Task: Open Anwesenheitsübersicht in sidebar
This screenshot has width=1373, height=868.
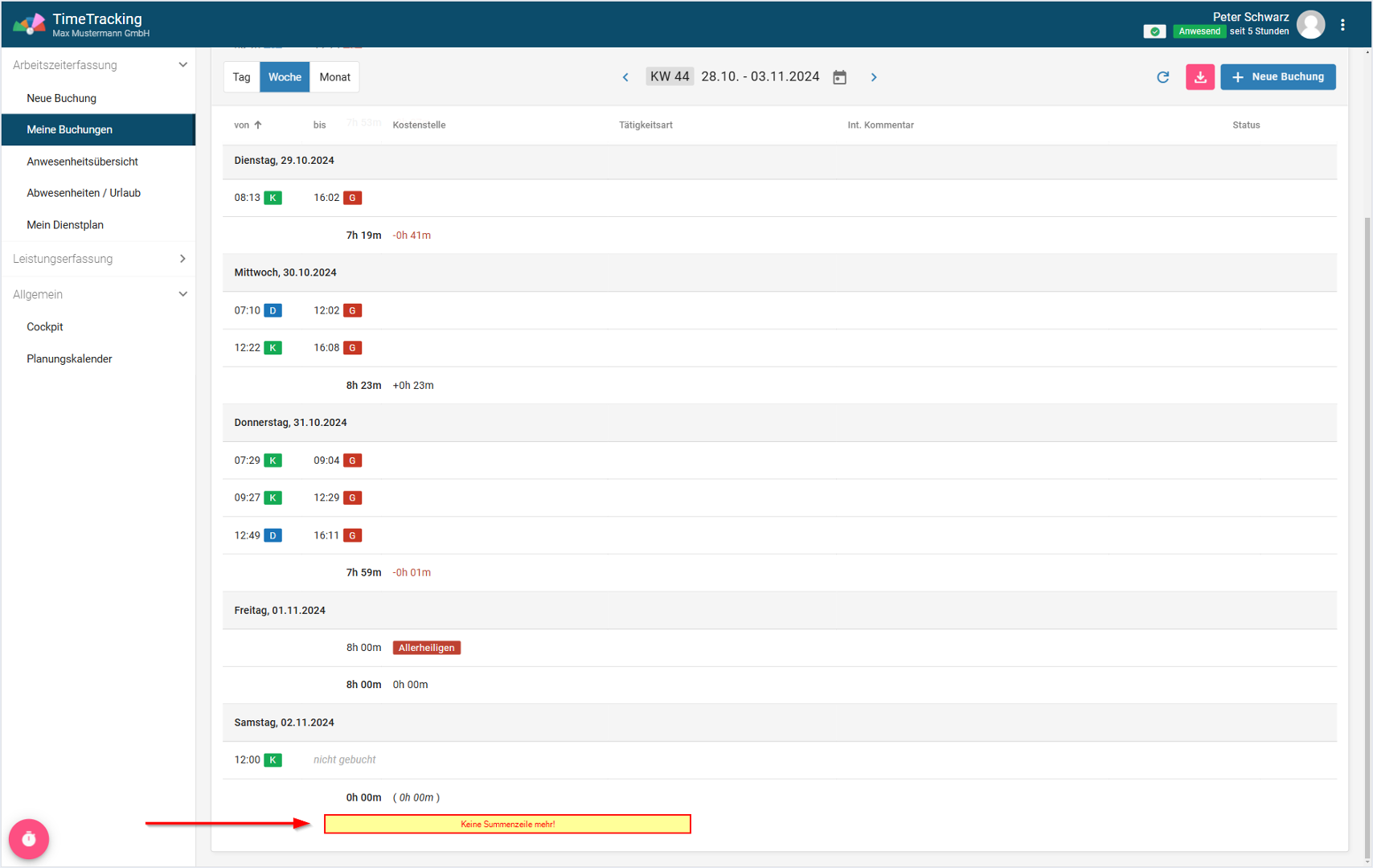Action: (82, 162)
